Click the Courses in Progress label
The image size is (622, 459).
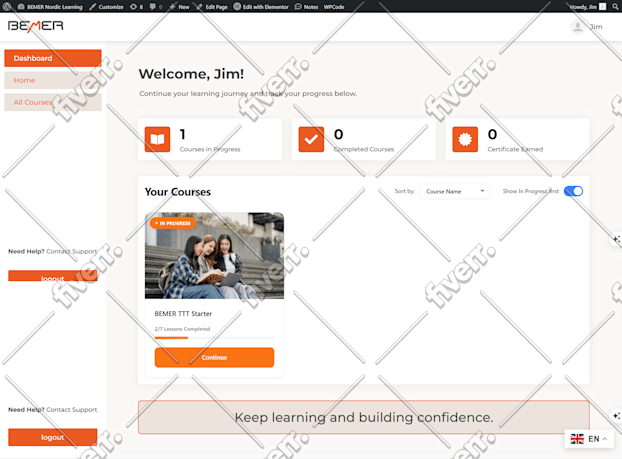pyautogui.click(x=210, y=149)
